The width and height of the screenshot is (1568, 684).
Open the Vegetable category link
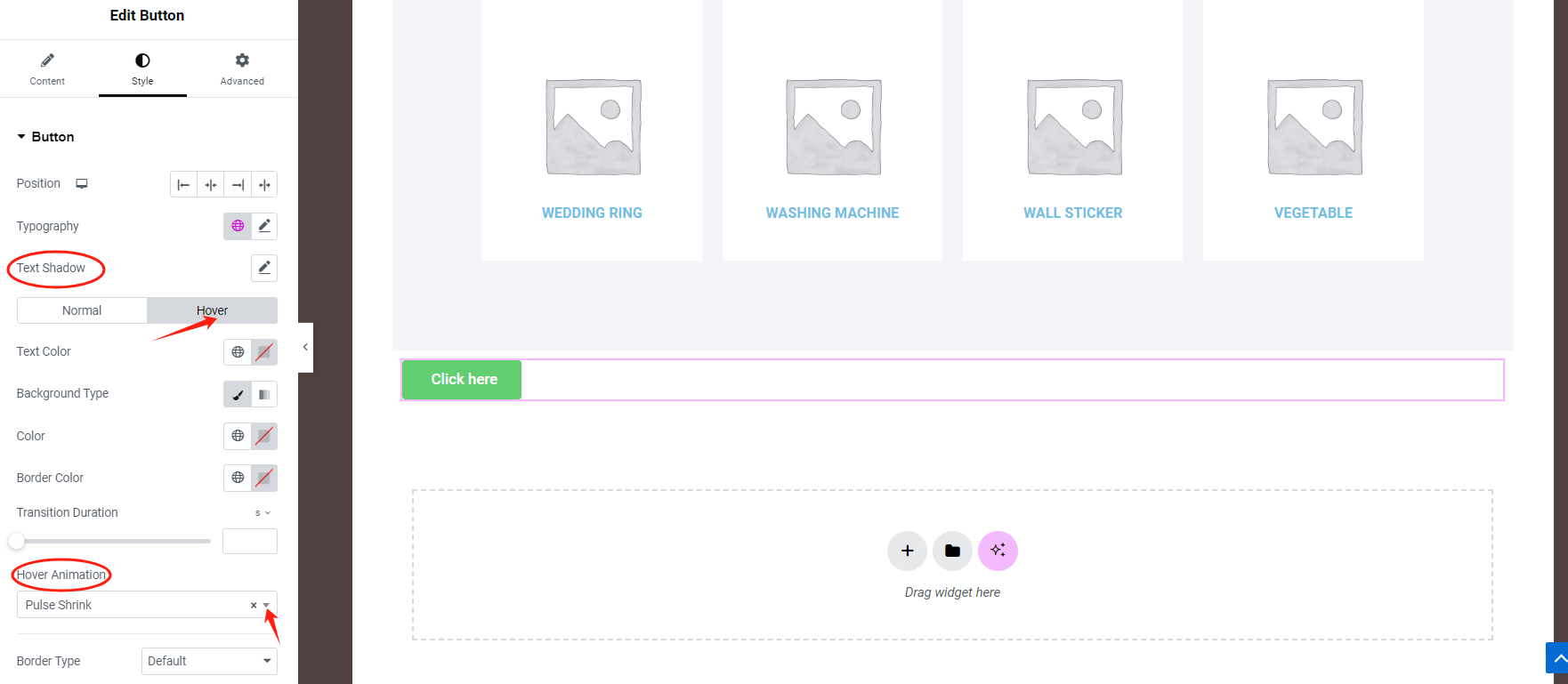pos(1313,213)
